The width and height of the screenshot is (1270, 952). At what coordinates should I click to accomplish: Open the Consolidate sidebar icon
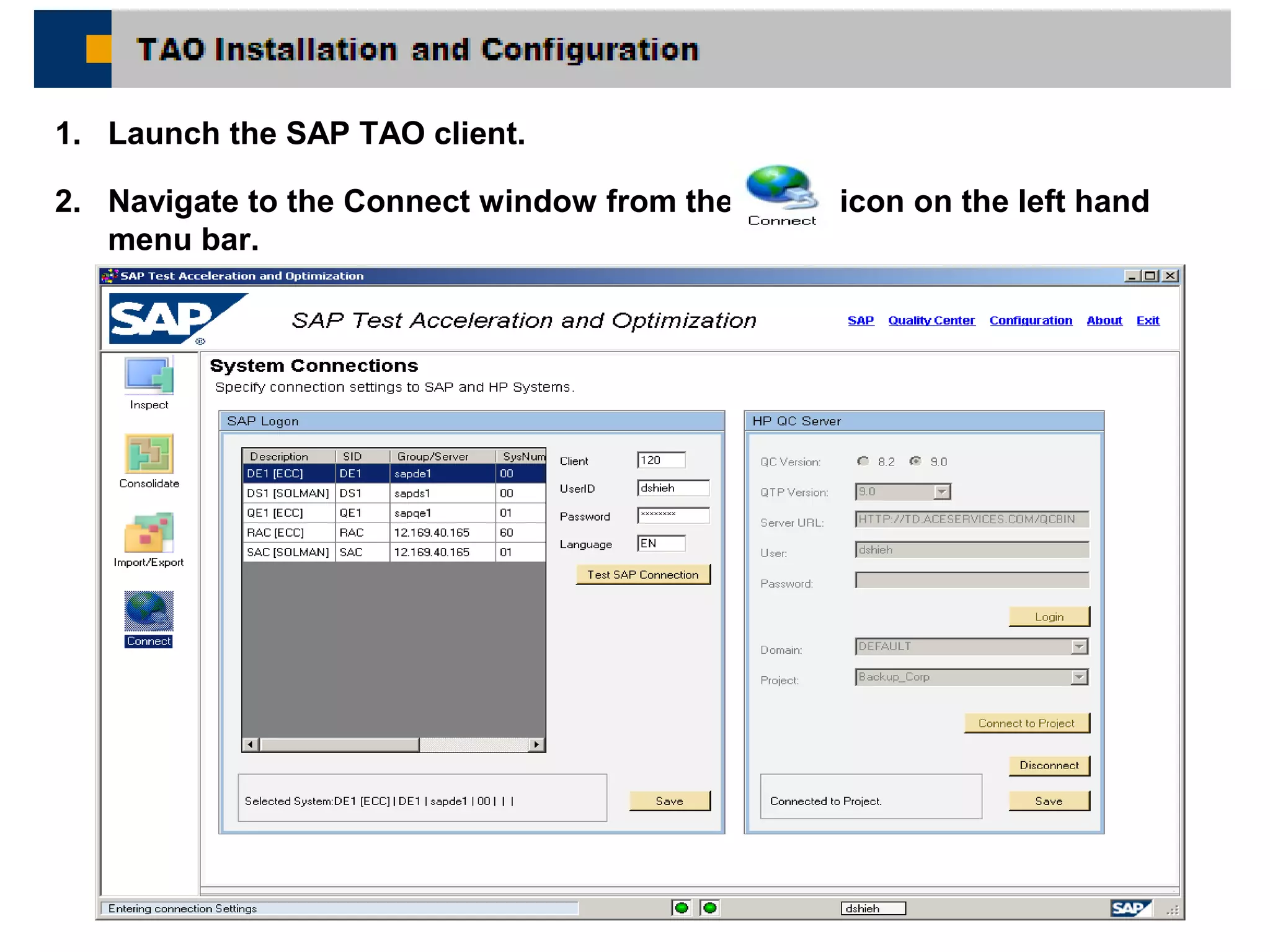149,454
